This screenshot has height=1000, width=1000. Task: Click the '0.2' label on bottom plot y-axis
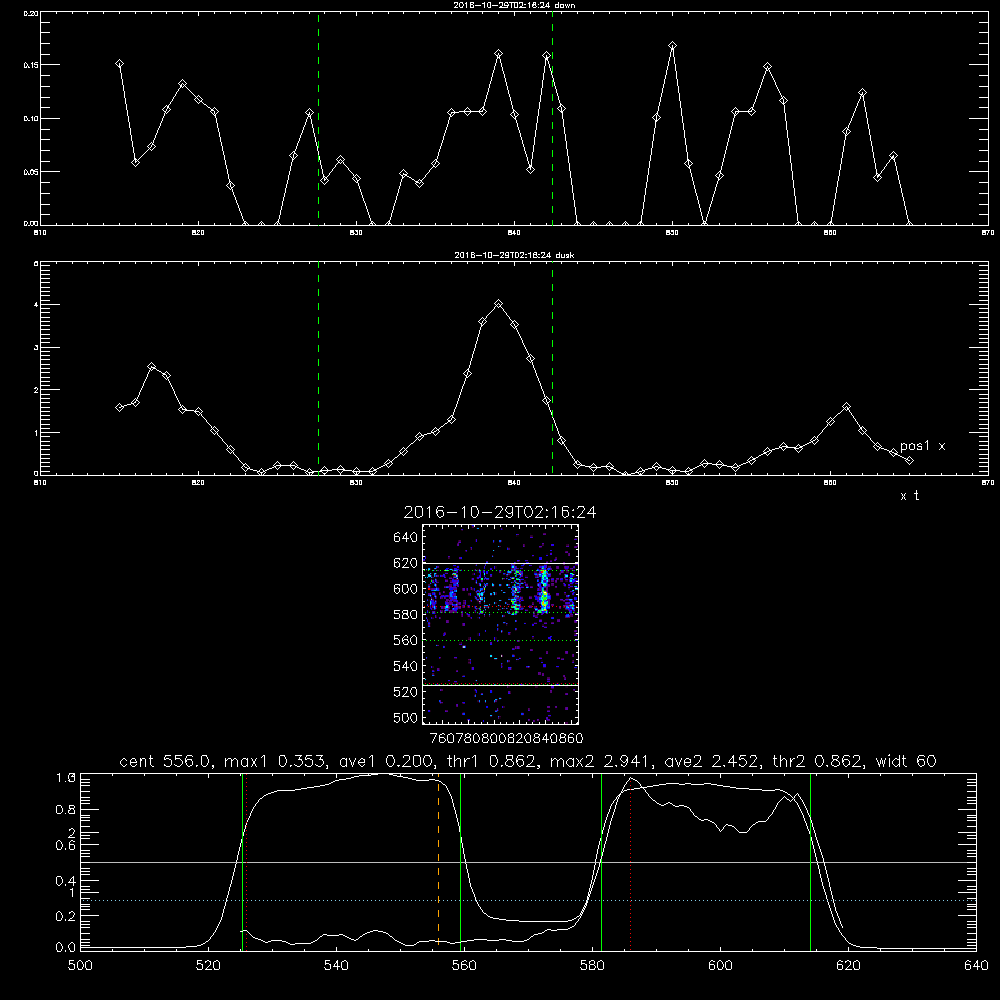[66, 916]
